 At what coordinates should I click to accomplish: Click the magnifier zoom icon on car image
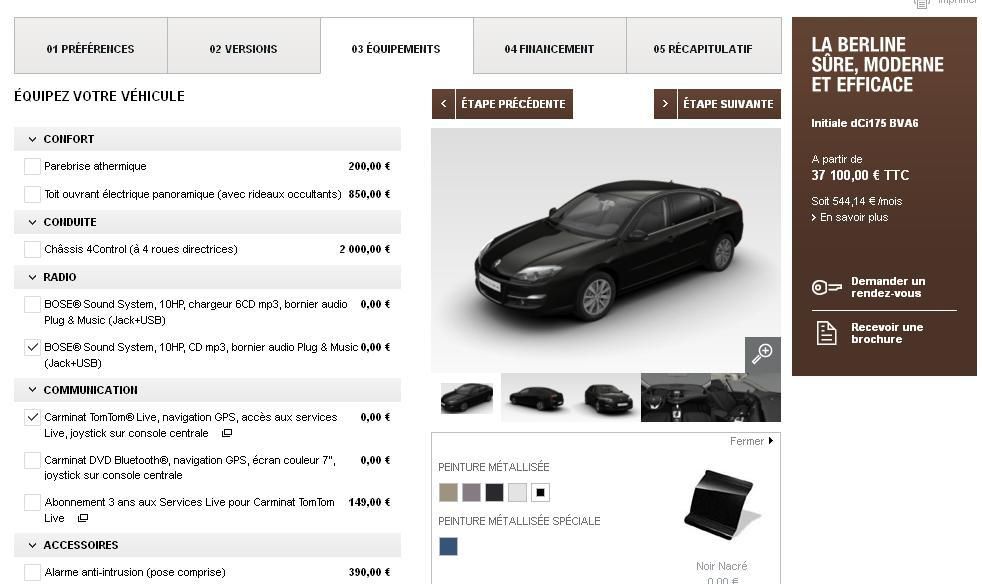coord(762,354)
